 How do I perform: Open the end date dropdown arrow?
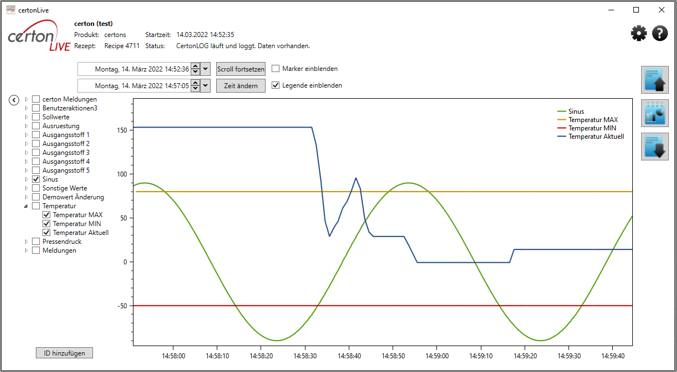click(206, 85)
